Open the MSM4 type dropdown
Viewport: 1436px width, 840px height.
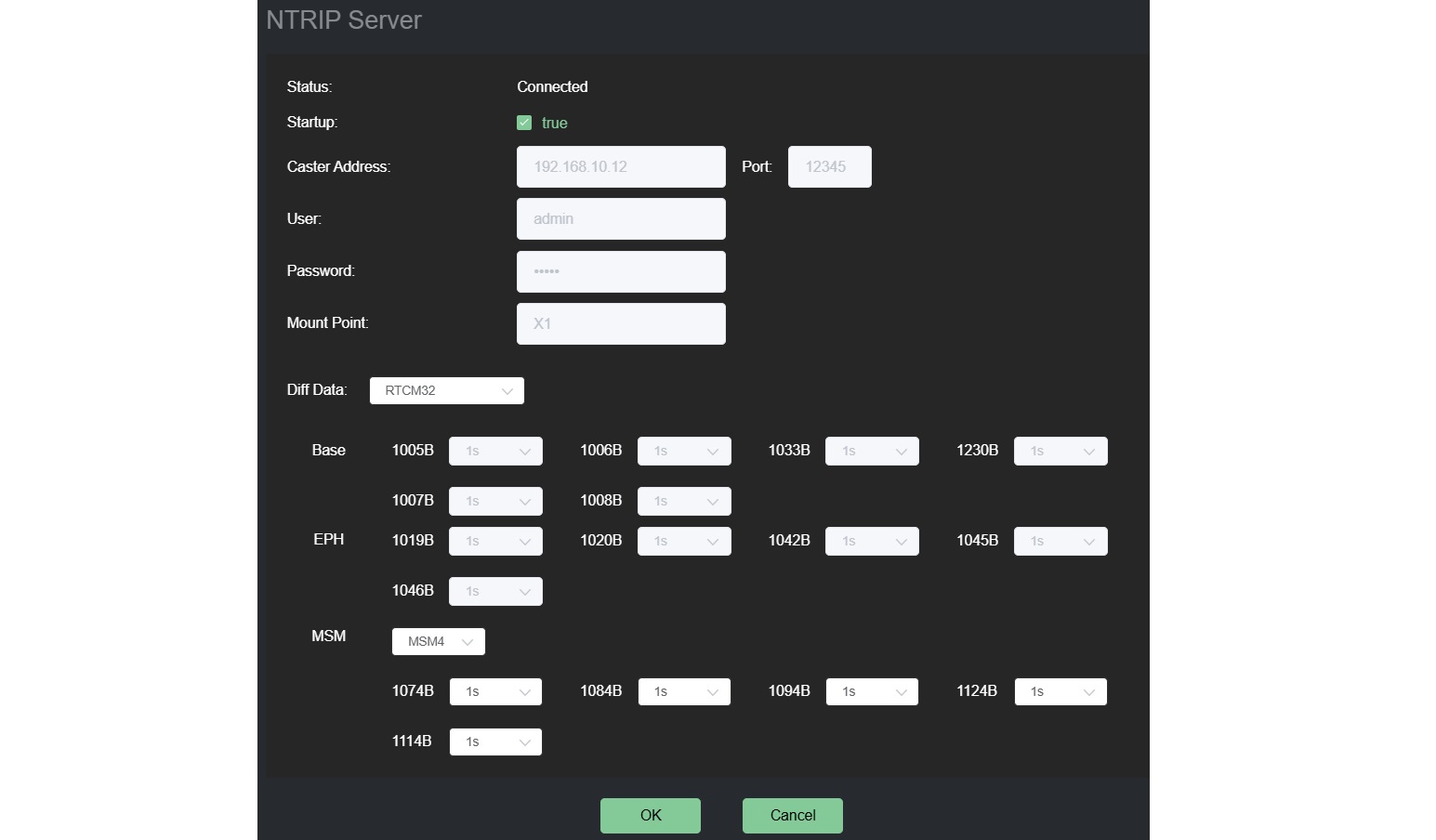[439, 642]
